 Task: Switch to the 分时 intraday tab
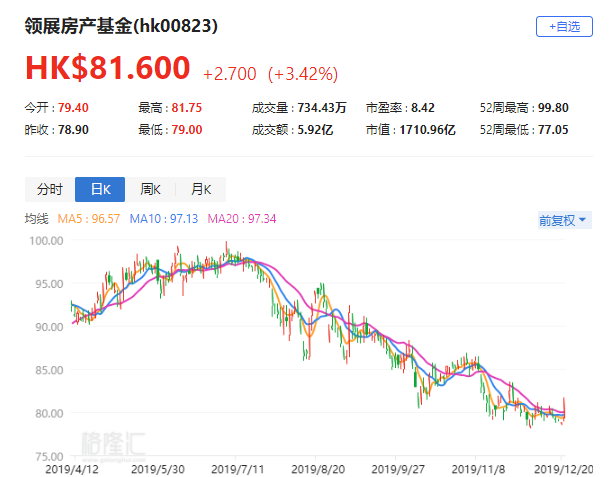[50, 190]
